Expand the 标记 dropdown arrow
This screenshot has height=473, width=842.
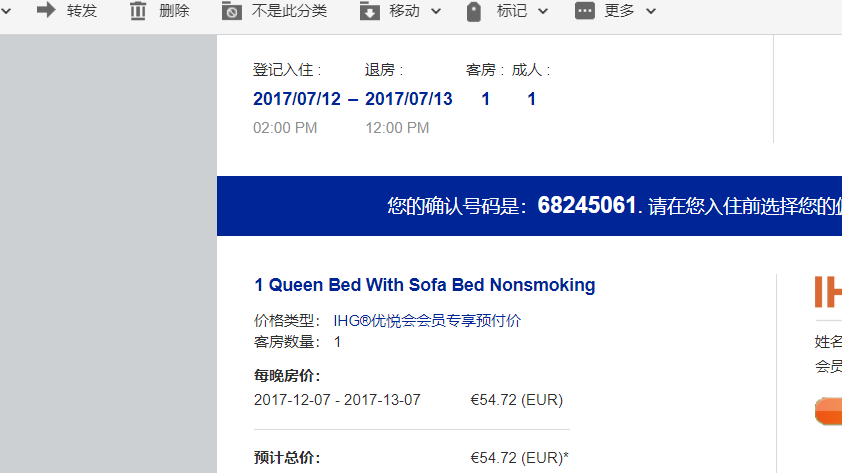543,11
